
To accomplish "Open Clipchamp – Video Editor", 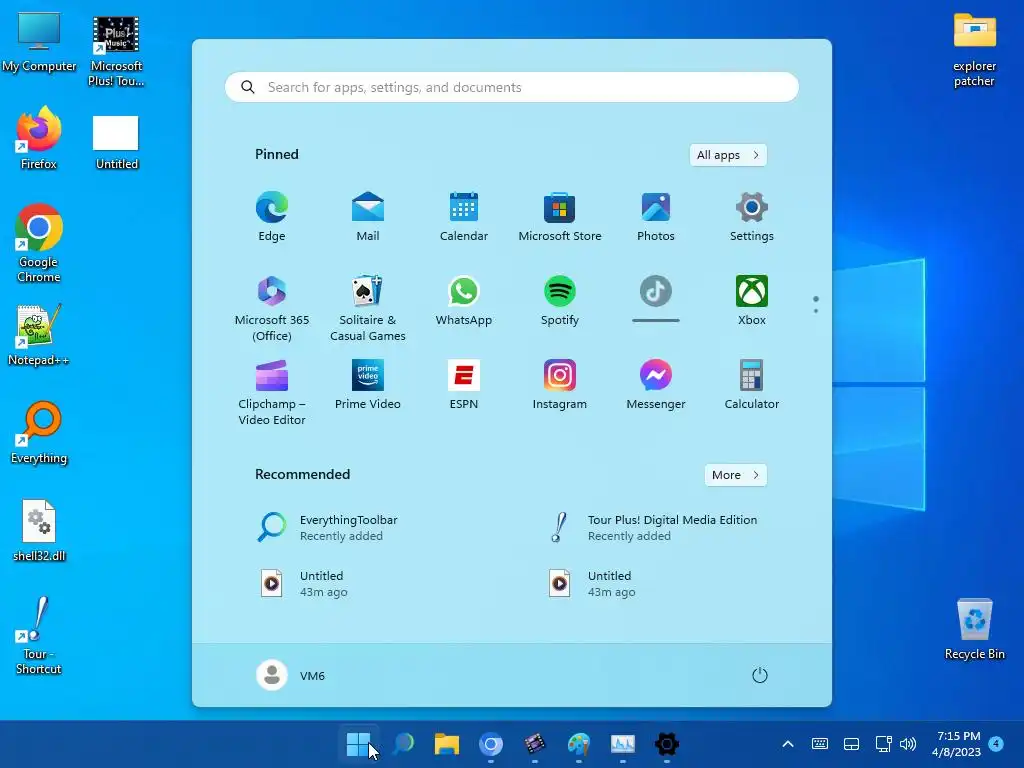I will click(272, 392).
